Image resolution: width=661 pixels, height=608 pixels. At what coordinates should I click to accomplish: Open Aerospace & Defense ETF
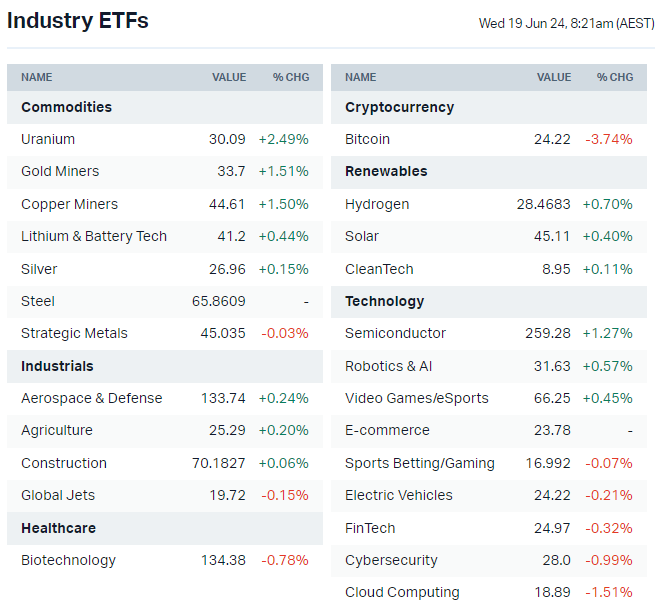91,398
